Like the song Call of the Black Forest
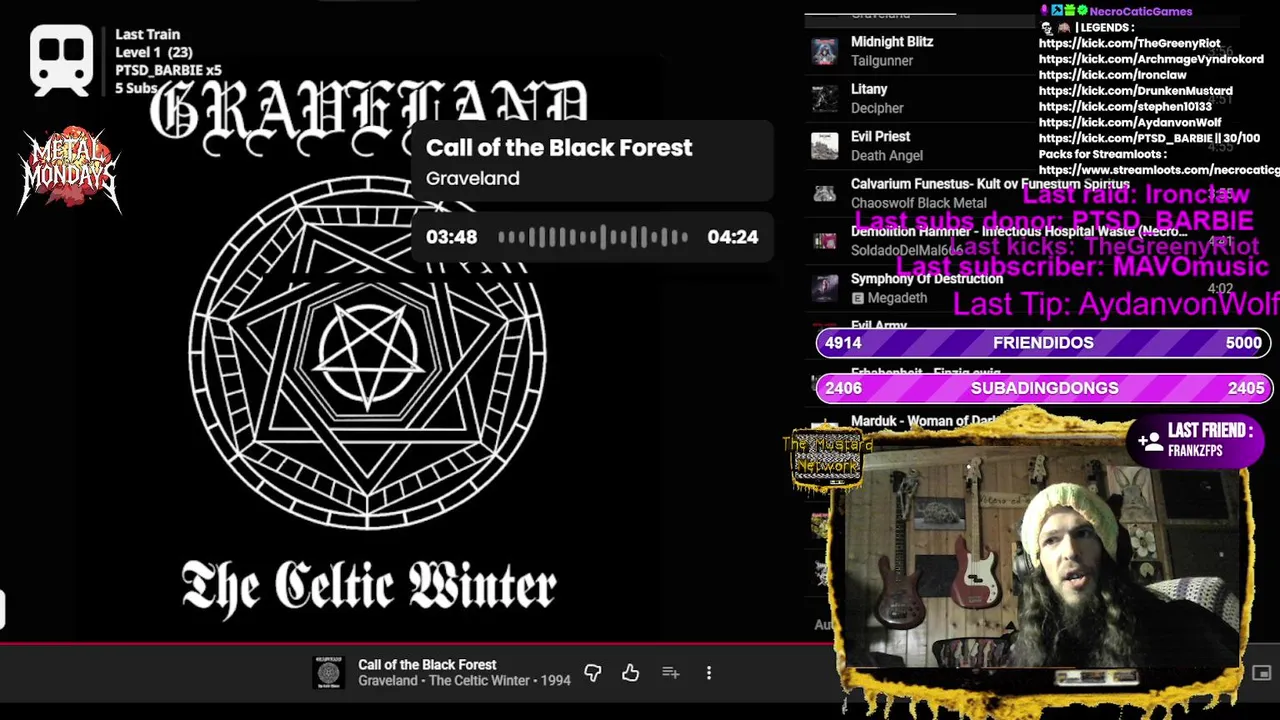The width and height of the screenshot is (1280, 720). point(630,673)
